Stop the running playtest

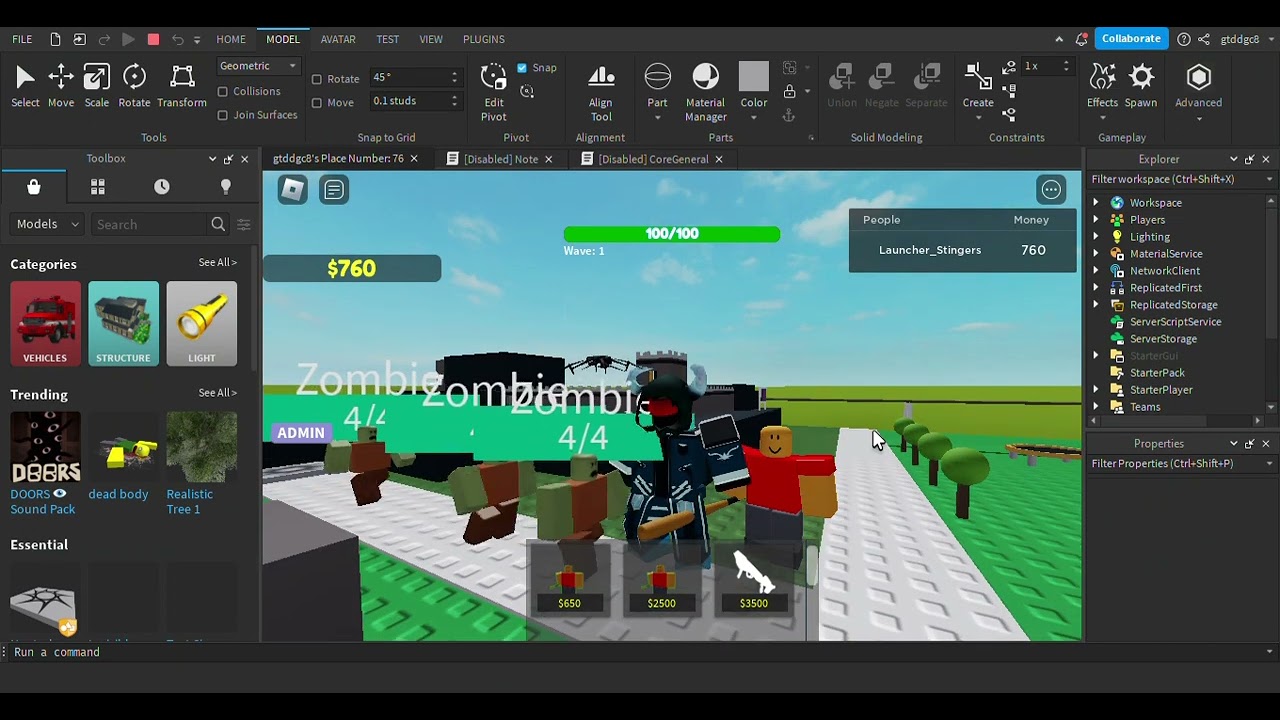(153, 39)
